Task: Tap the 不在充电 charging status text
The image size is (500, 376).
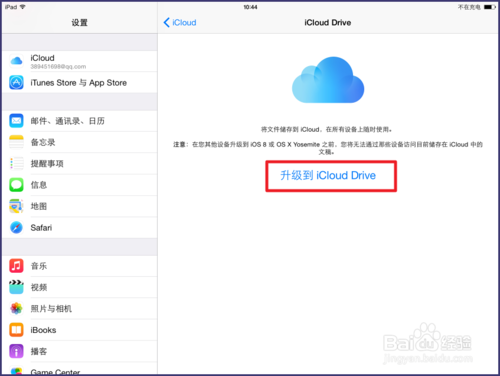Action: (469, 7)
